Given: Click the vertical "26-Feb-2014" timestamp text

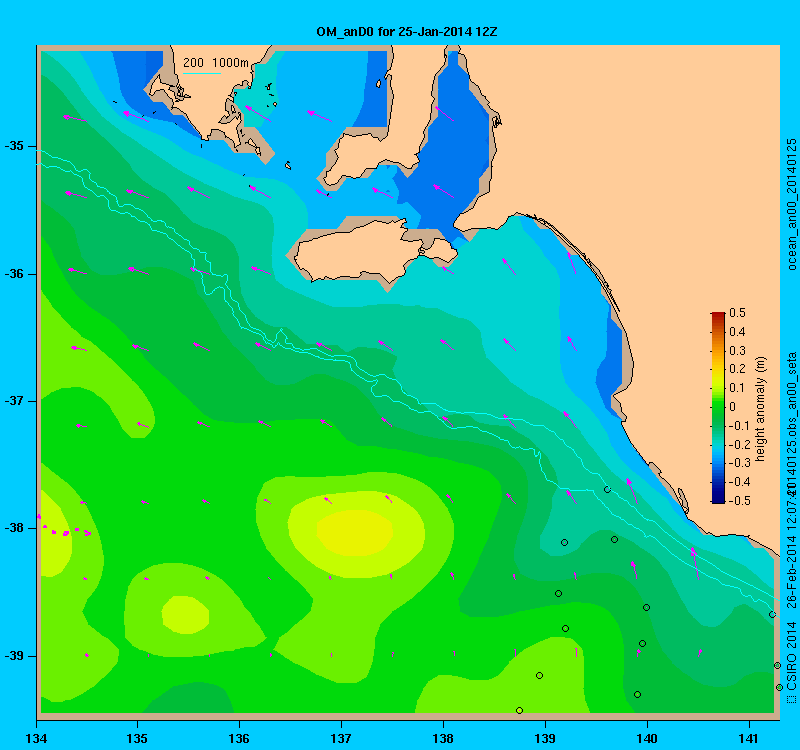Looking at the screenshot, I should (791, 570).
